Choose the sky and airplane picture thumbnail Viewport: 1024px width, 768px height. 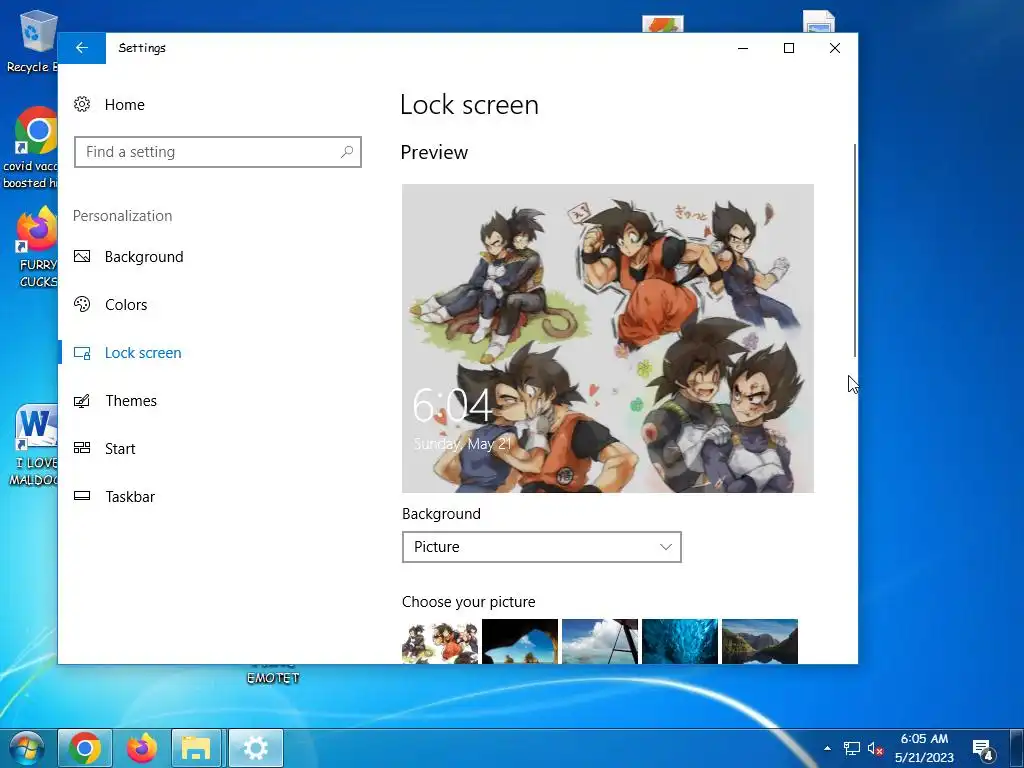click(600, 641)
